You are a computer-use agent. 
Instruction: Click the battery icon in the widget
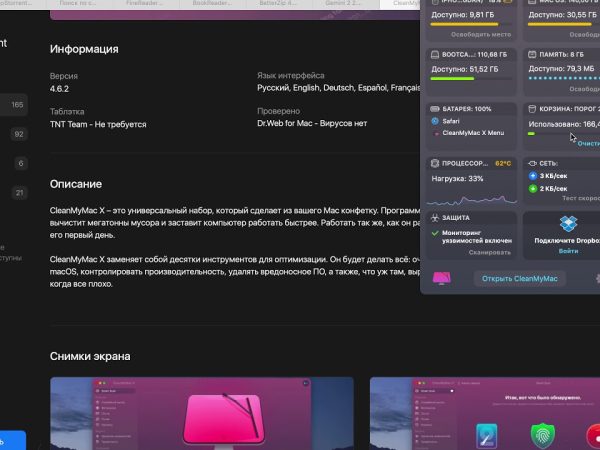434,107
